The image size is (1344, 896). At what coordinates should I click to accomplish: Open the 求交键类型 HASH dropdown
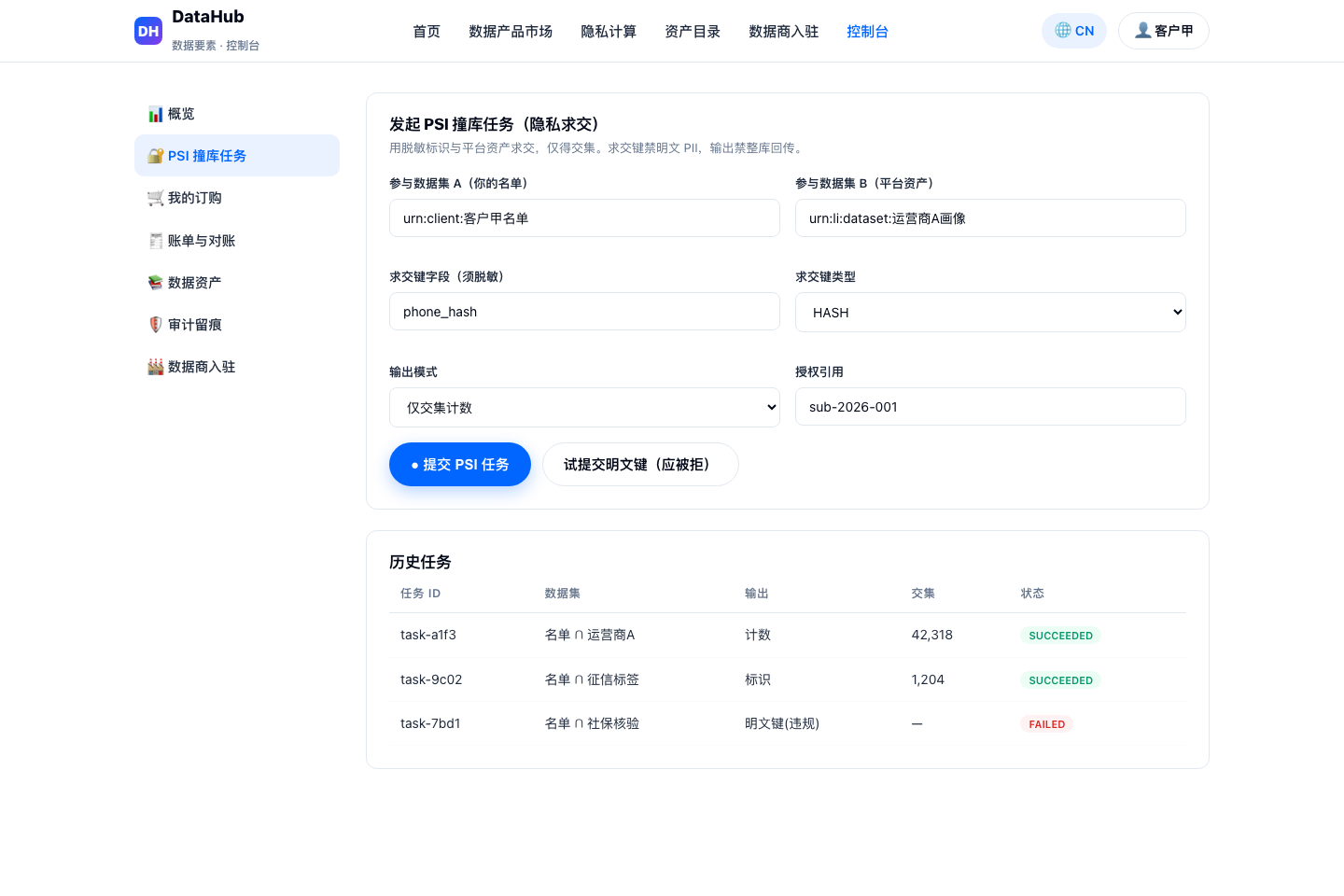(x=990, y=313)
